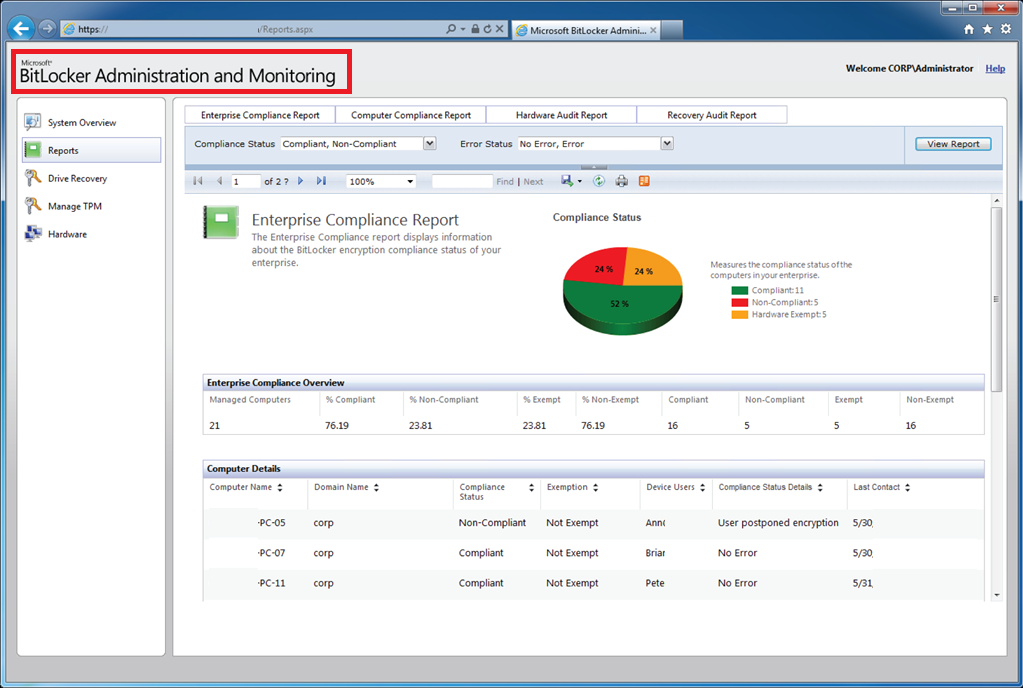Sort by the Exemption column
The width and height of the screenshot is (1023, 689).
[596, 487]
